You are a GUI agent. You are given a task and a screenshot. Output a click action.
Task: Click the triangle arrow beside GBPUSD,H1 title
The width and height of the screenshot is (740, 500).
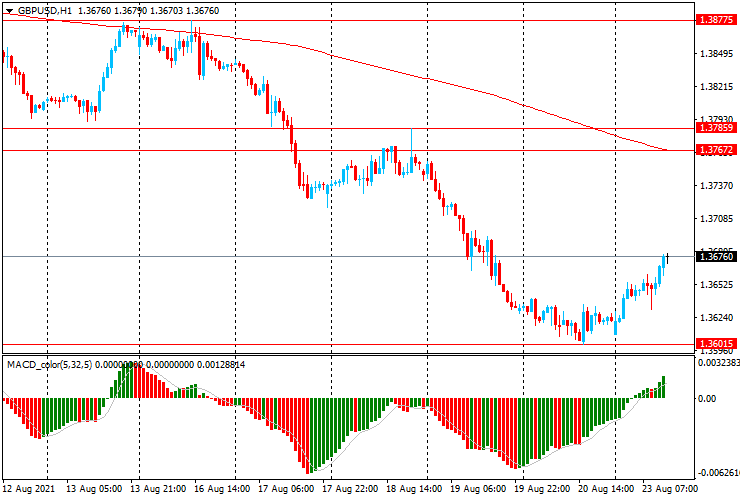click(x=9, y=11)
